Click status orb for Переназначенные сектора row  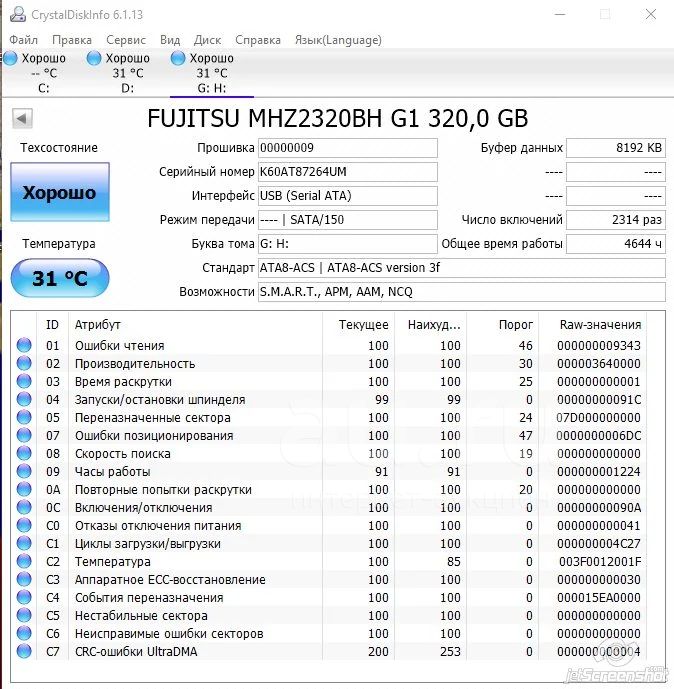click(x=24, y=417)
